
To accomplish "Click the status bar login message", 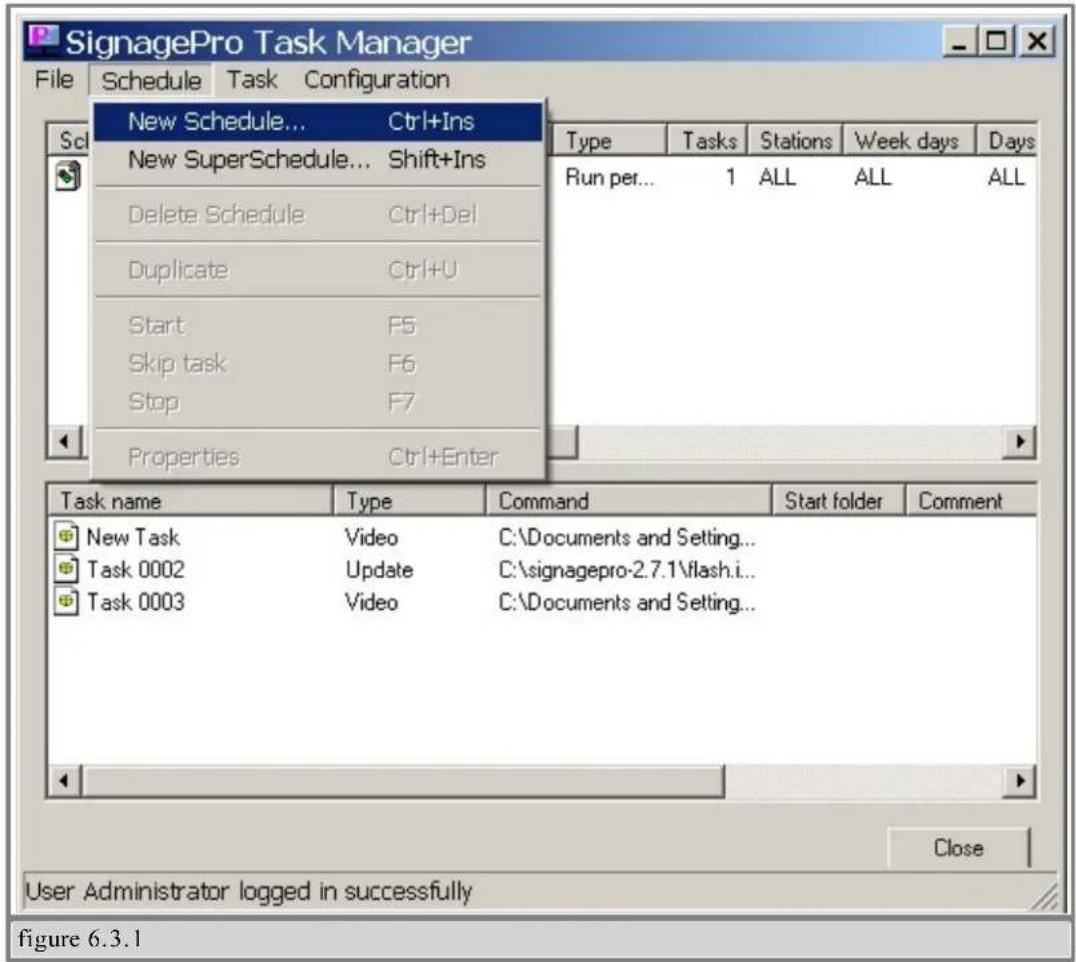I will (248, 891).
